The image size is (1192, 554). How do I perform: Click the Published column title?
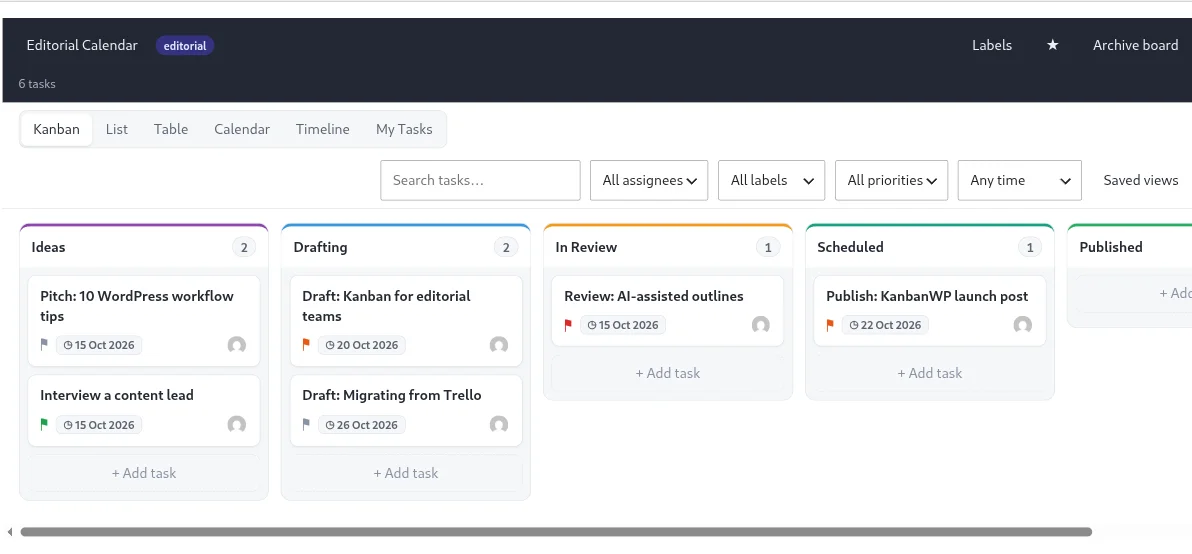(1111, 247)
